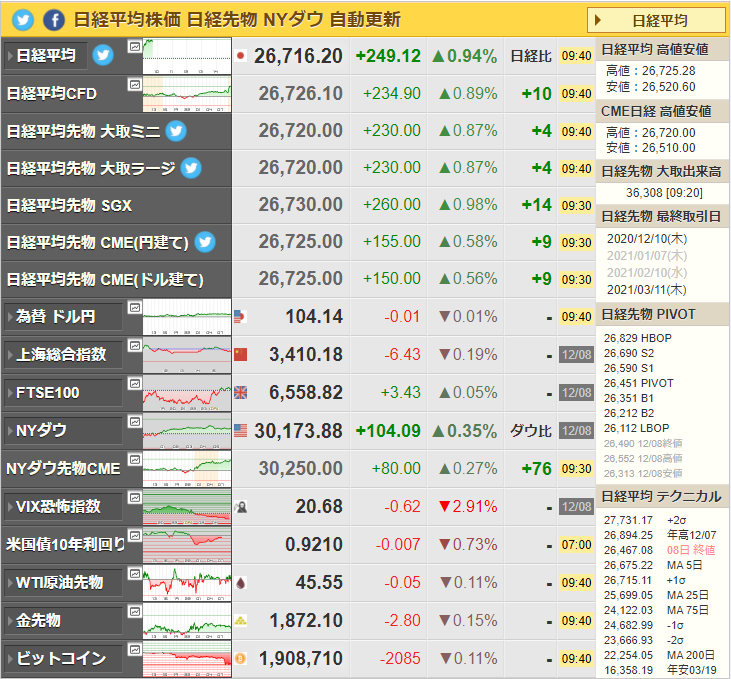The width and height of the screenshot is (731, 679).
Task: Click the 日経比 column header
Action: [531, 56]
